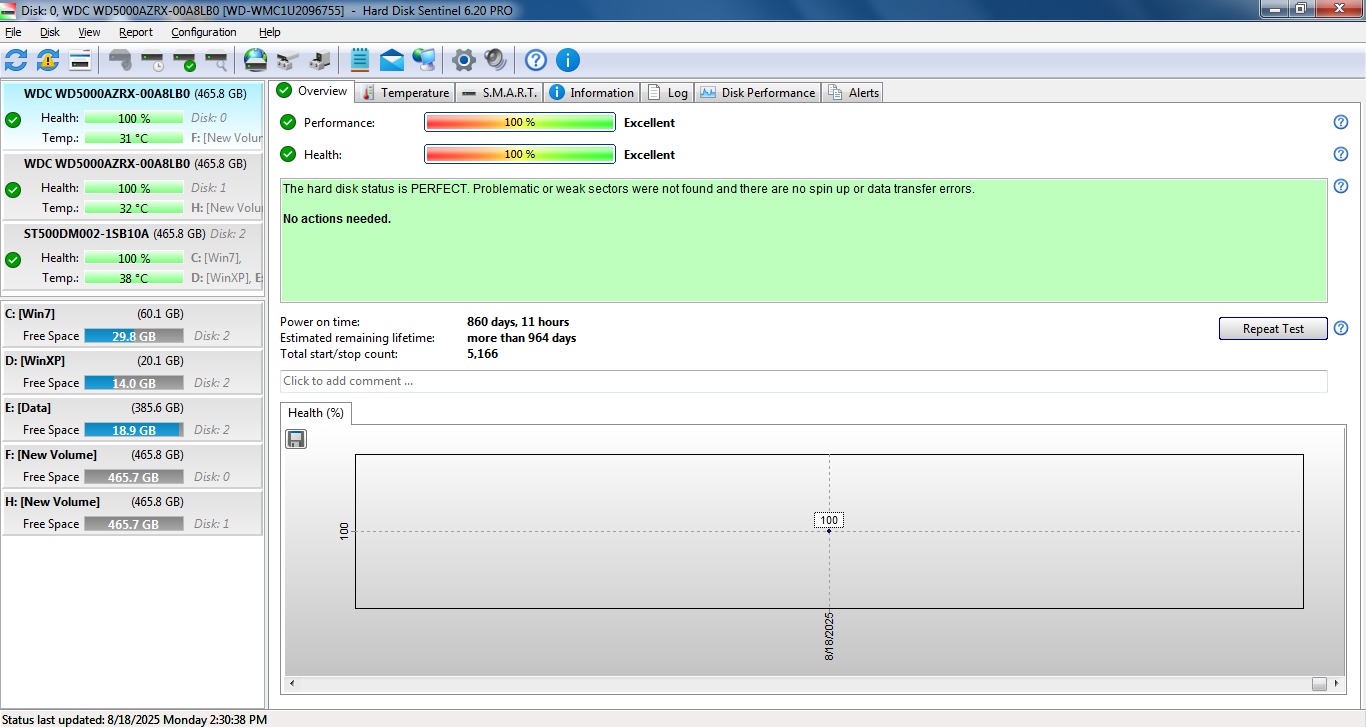Click 'more than 964 days' remaining lifetime value
1366x728 pixels.
point(521,338)
